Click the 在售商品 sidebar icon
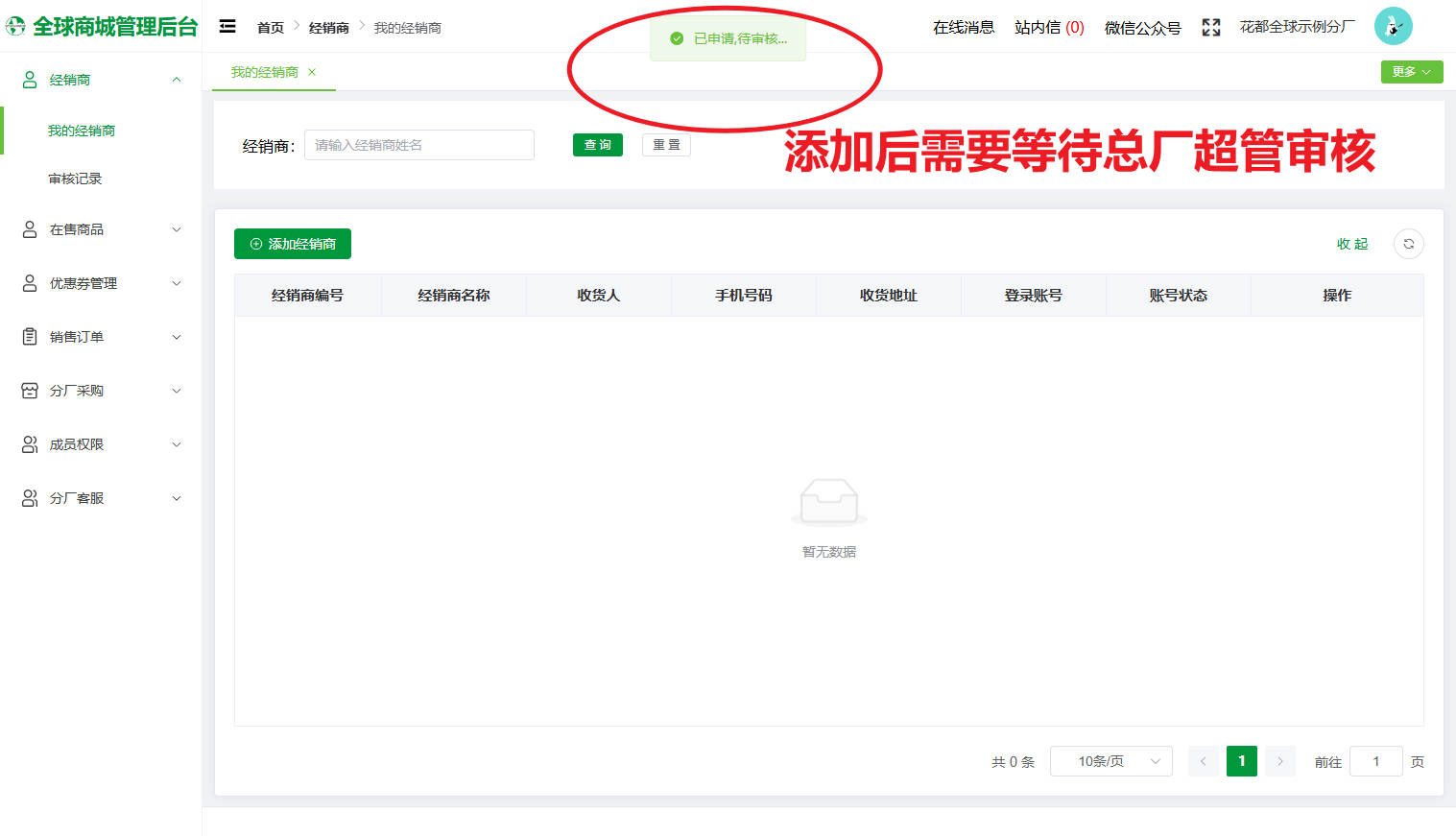The image size is (1456, 836). click(28, 228)
